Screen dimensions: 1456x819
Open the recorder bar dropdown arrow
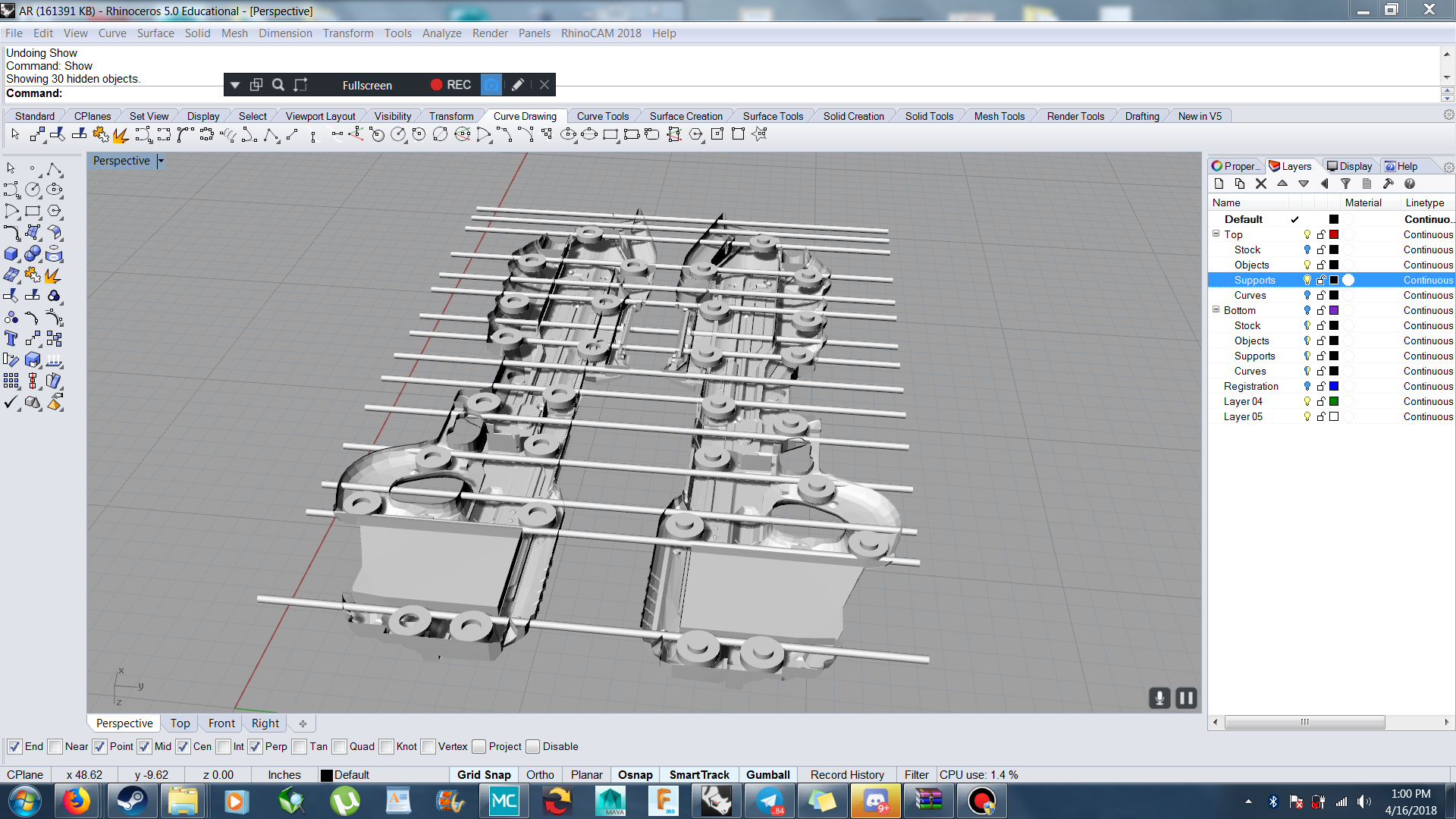click(x=235, y=85)
